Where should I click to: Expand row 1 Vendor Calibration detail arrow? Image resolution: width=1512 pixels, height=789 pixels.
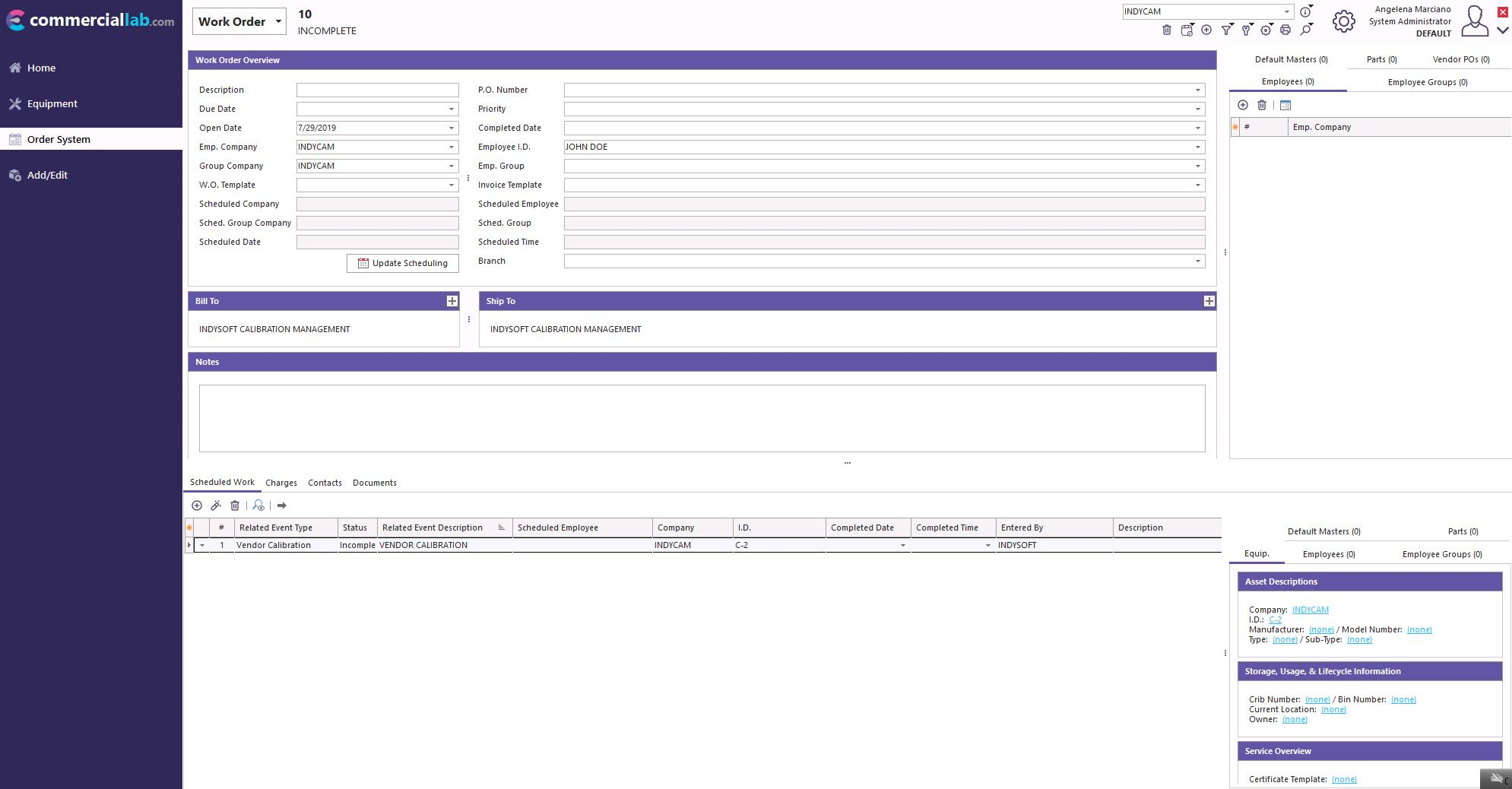(201, 545)
